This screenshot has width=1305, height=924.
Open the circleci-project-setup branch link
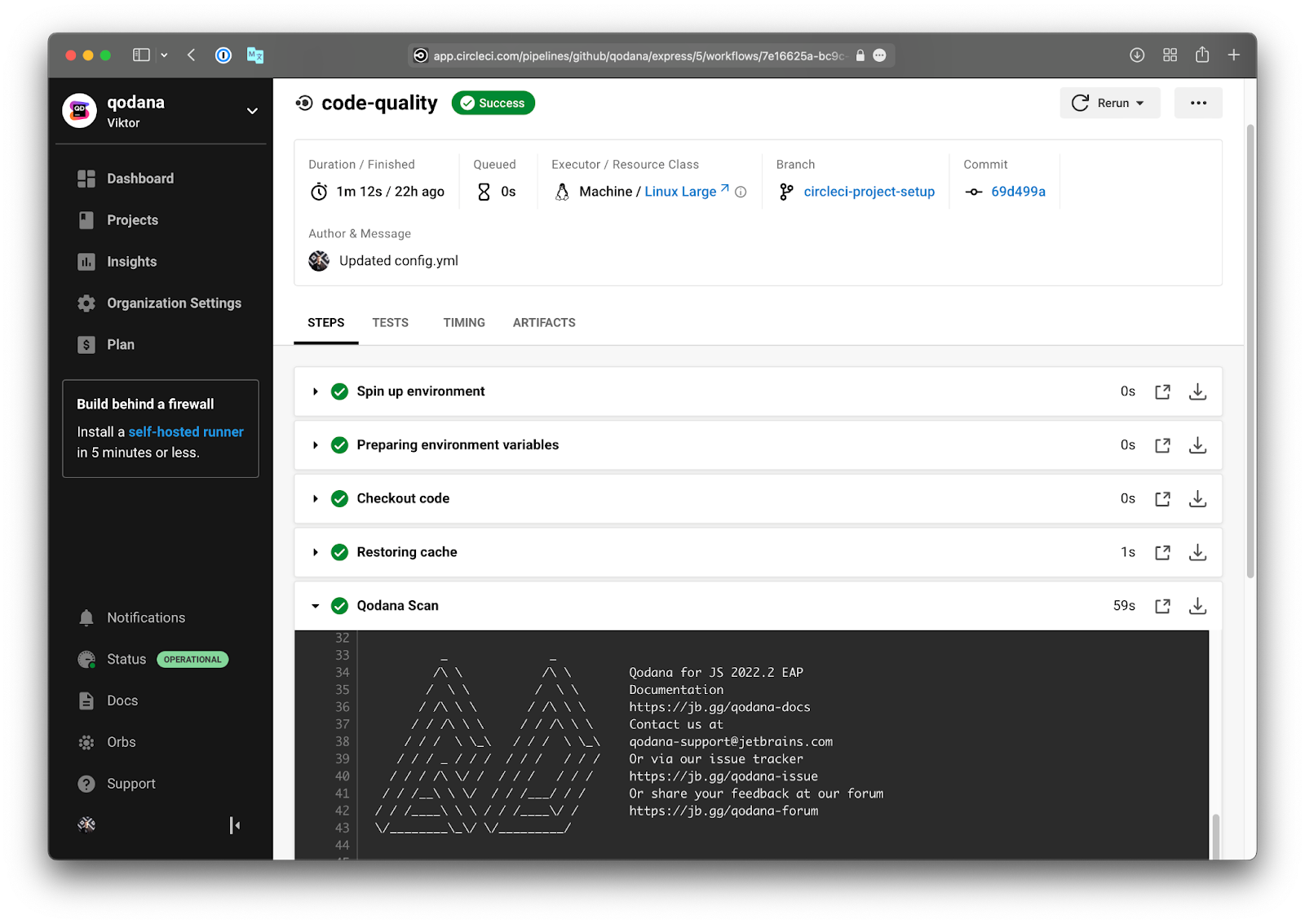[869, 192]
